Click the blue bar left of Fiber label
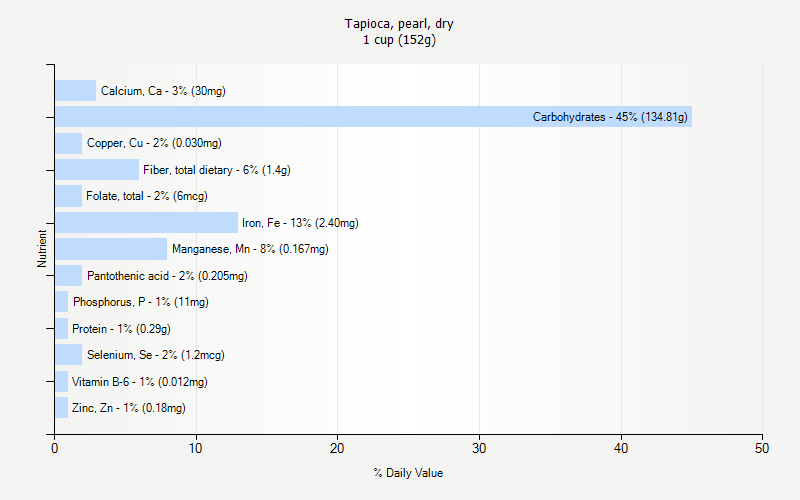Viewport: 800px width, 500px height. (x=97, y=169)
